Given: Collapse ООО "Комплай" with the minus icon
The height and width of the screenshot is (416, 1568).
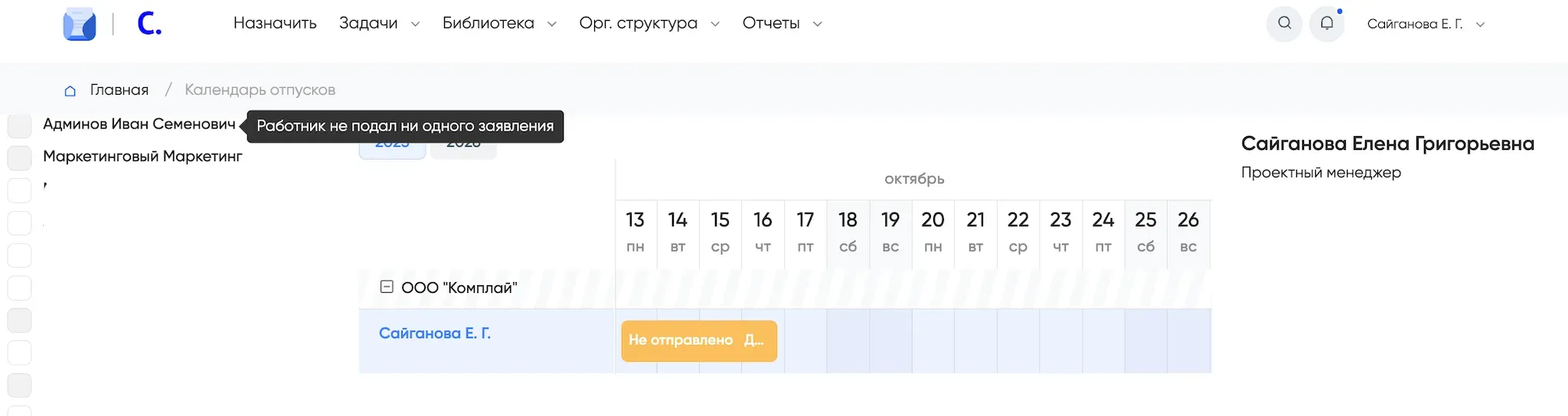Looking at the screenshot, I should [387, 287].
